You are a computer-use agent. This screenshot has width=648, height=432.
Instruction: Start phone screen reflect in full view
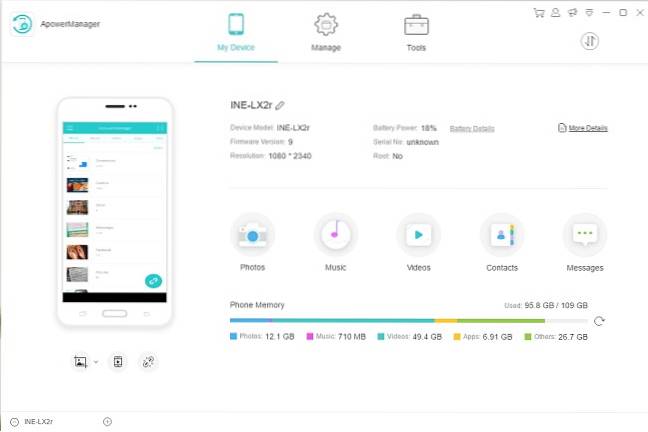click(116, 362)
